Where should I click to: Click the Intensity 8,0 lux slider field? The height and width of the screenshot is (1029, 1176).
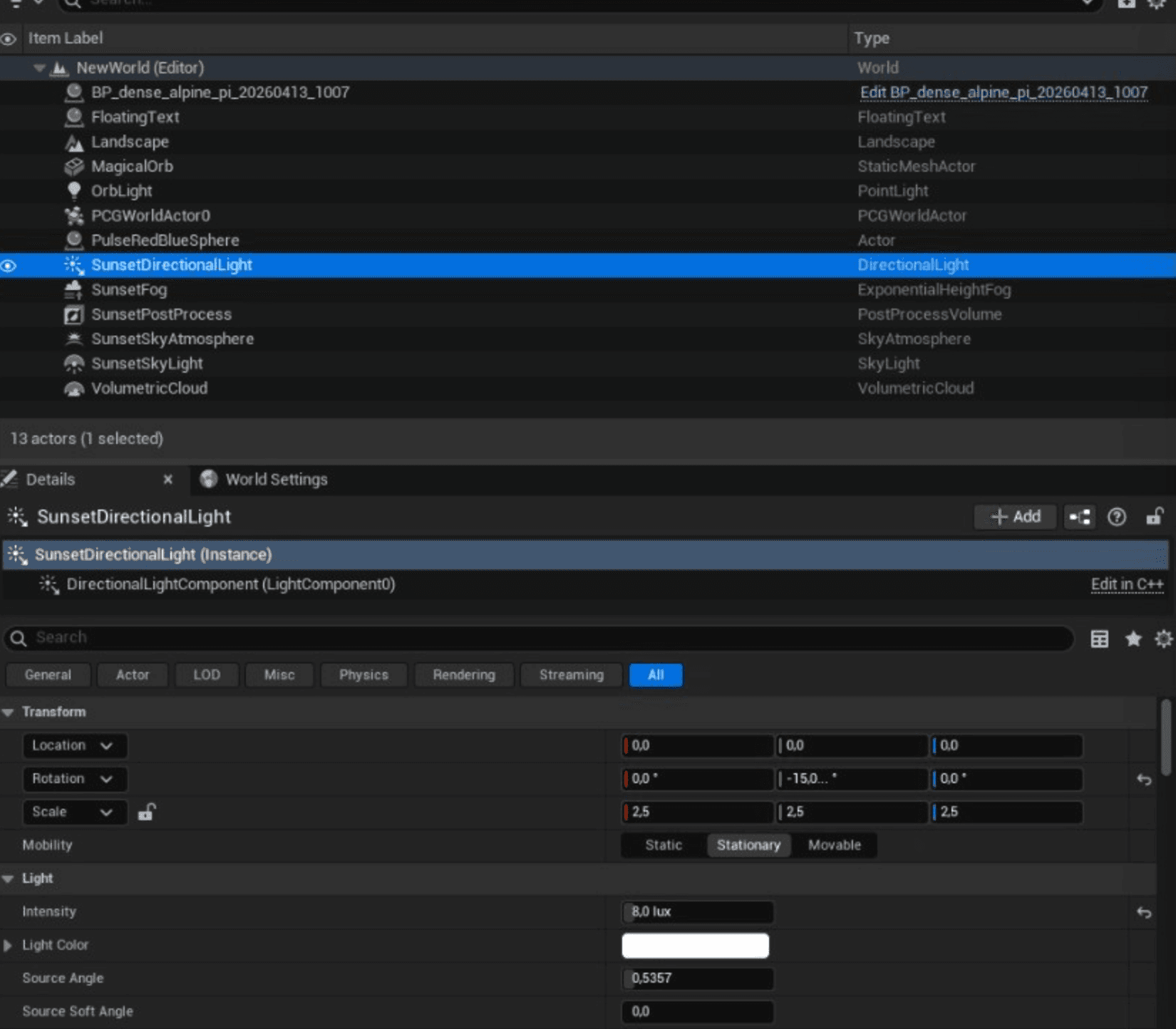point(698,912)
